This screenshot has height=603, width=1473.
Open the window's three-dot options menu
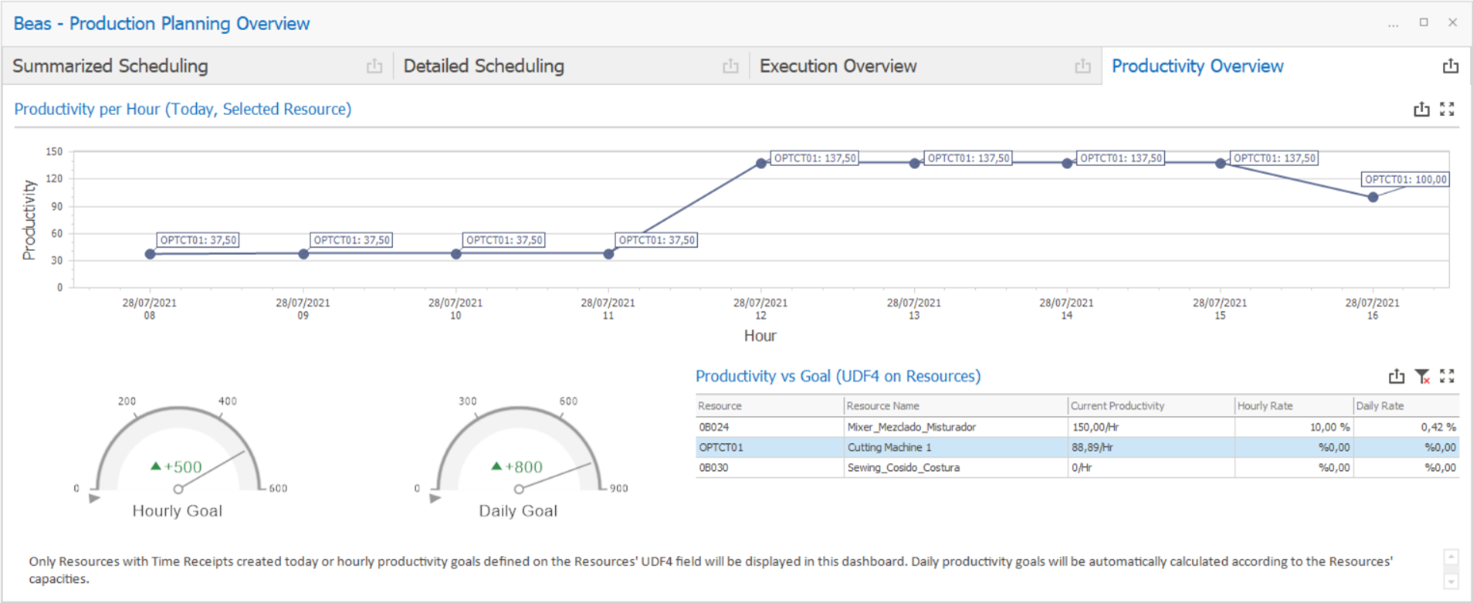click(x=1393, y=24)
